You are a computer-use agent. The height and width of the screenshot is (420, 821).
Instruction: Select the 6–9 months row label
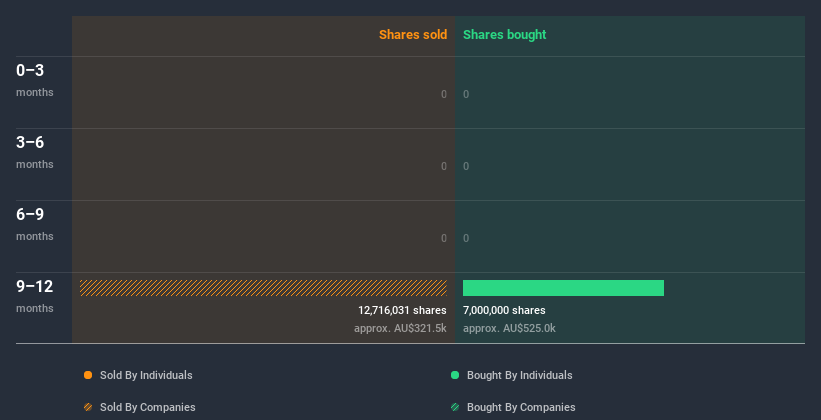coord(35,224)
